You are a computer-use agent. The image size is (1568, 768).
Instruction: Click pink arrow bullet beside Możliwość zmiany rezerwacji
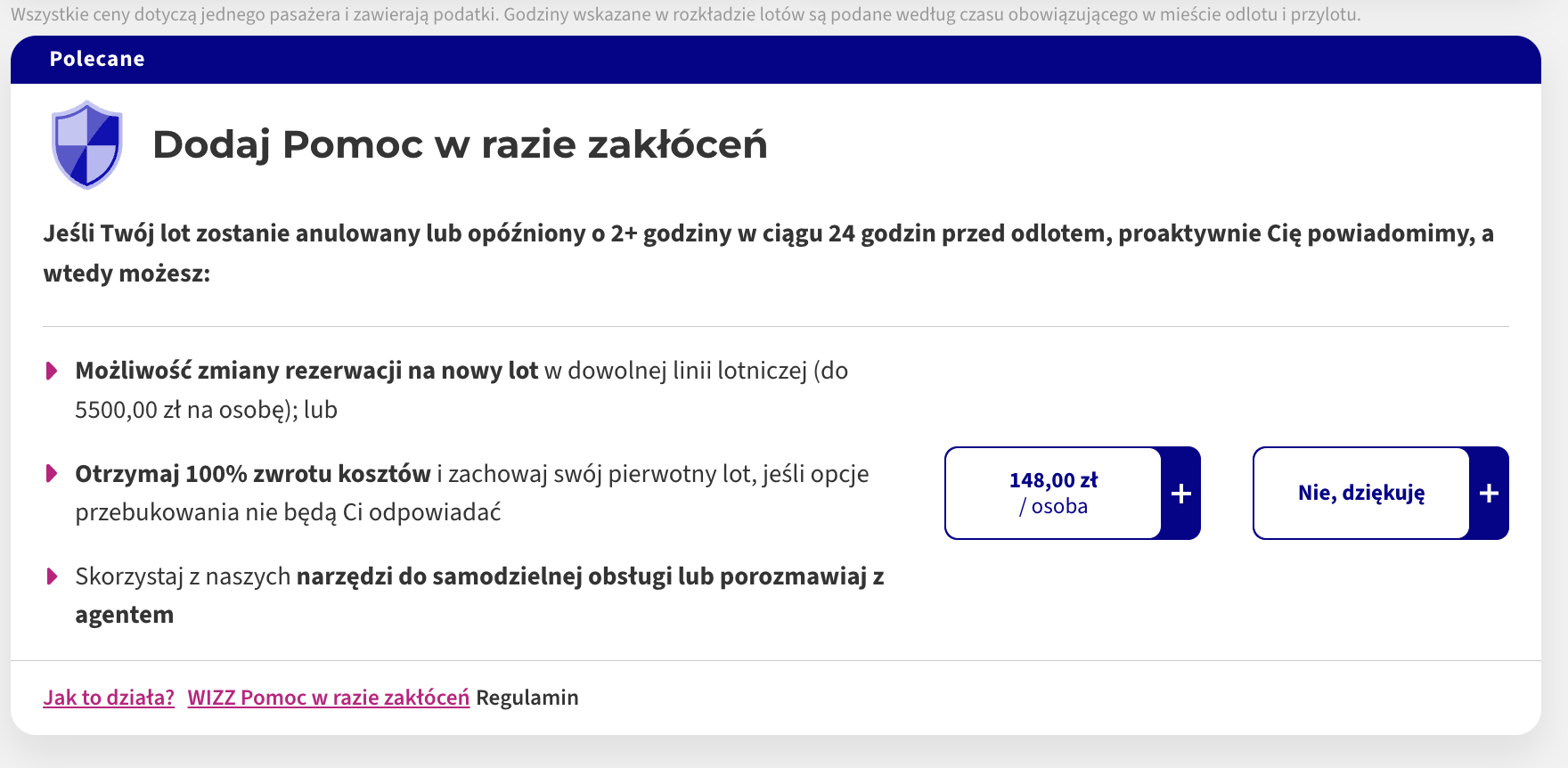click(x=52, y=371)
